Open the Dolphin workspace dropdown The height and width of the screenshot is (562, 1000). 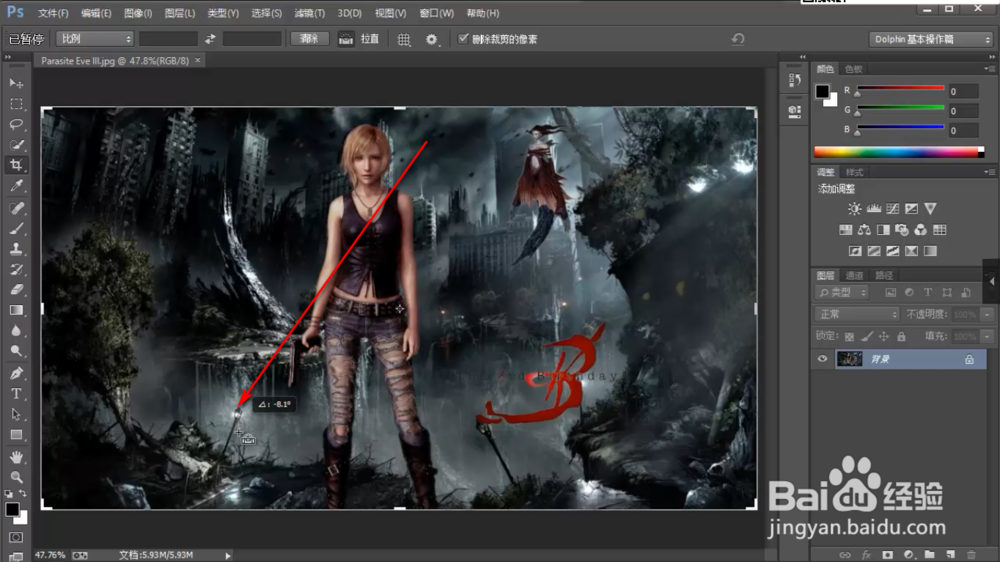pos(932,39)
